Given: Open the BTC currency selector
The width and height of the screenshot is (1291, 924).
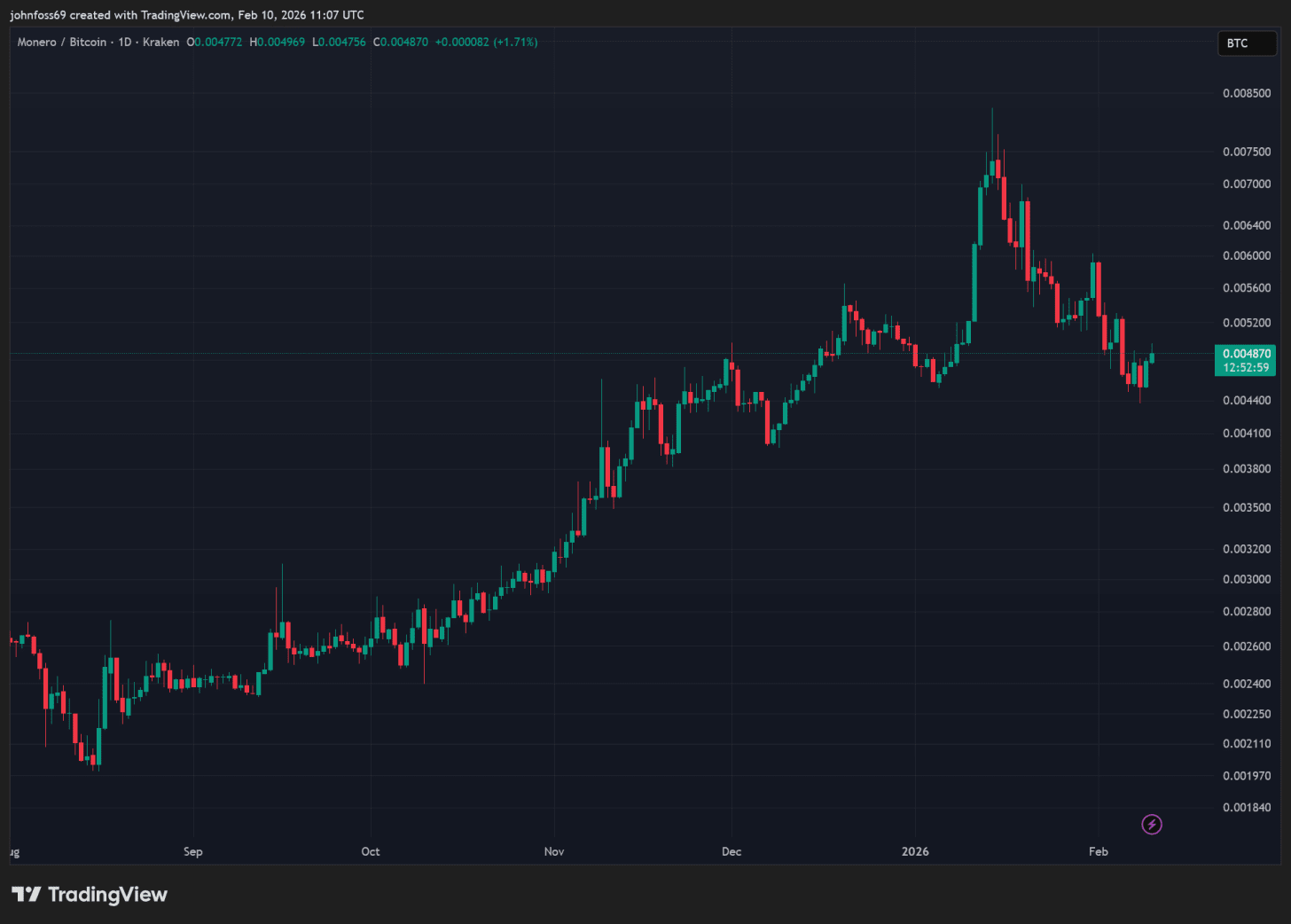Looking at the screenshot, I should [x=1247, y=43].
